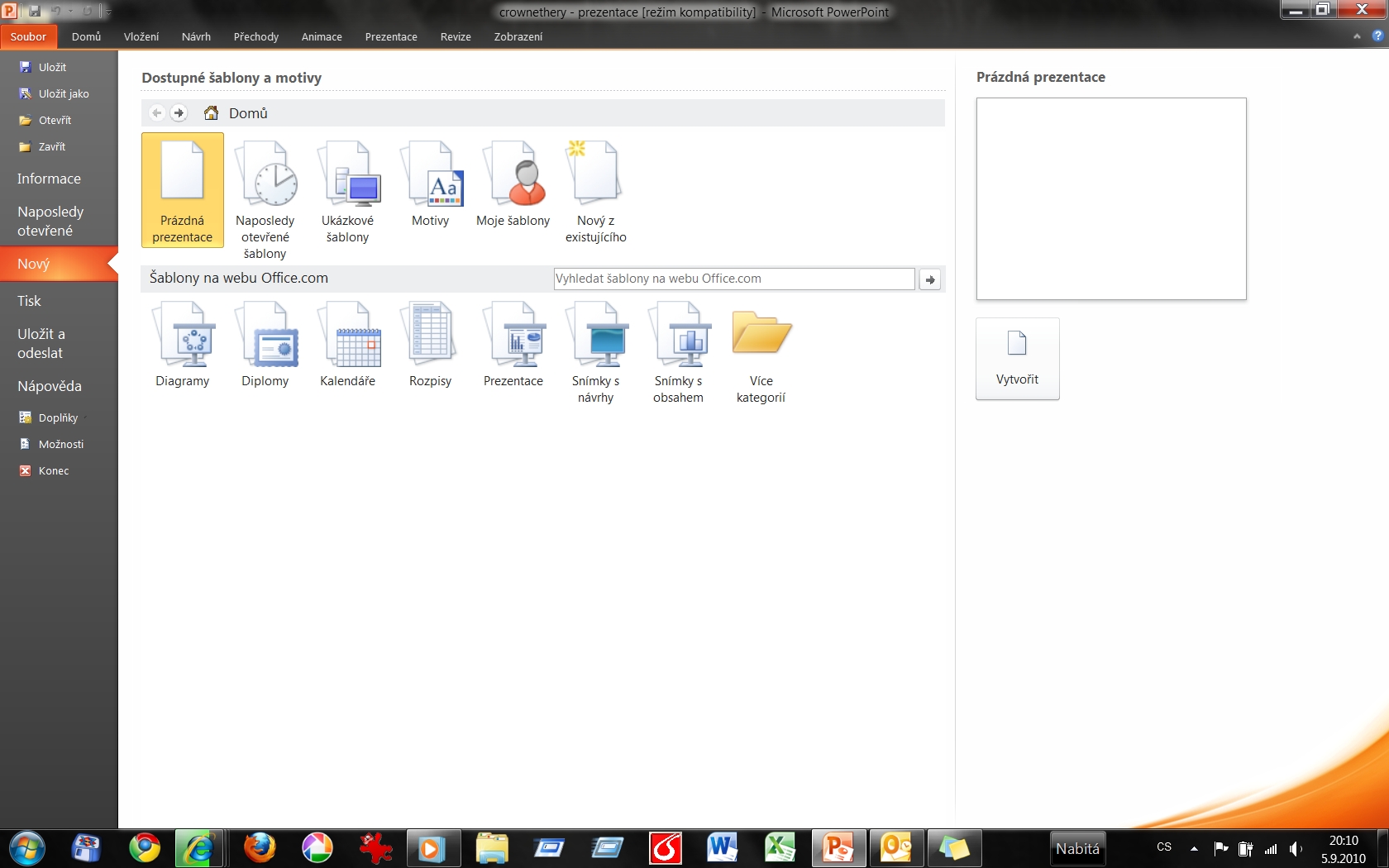Image resolution: width=1389 pixels, height=868 pixels.
Task: Open the Windows Start button
Action: tap(27, 848)
